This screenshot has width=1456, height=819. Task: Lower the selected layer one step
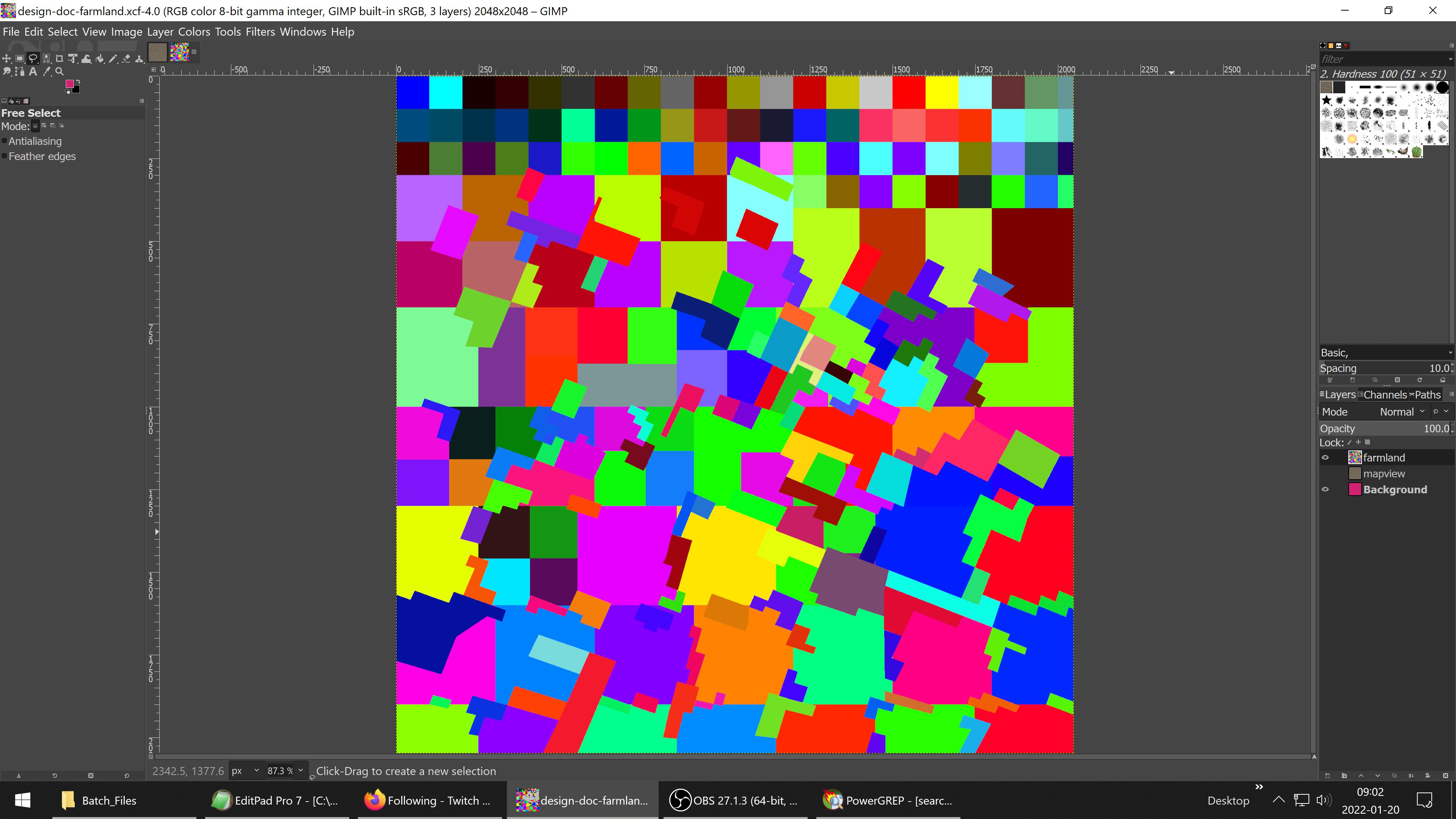point(1378,775)
